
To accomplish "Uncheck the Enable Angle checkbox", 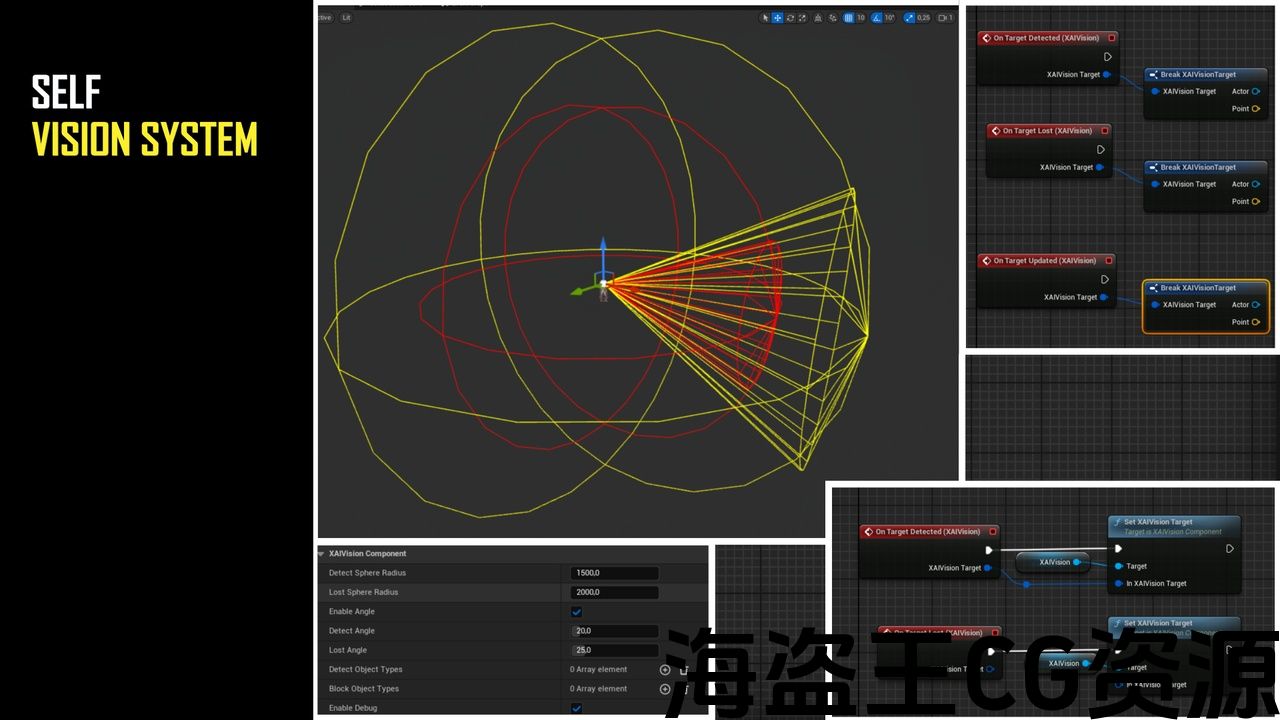I will [x=576, y=612].
